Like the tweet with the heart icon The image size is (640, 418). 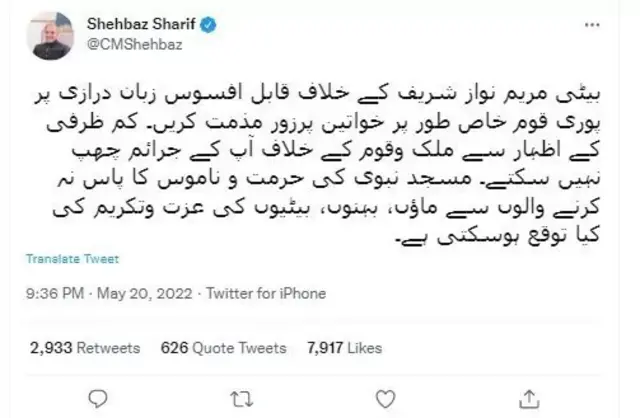coord(385,399)
